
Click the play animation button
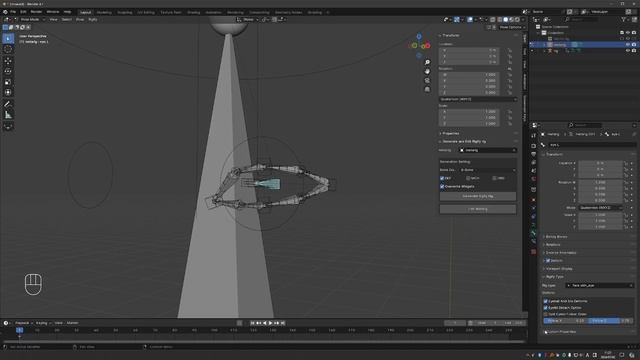point(270,323)
